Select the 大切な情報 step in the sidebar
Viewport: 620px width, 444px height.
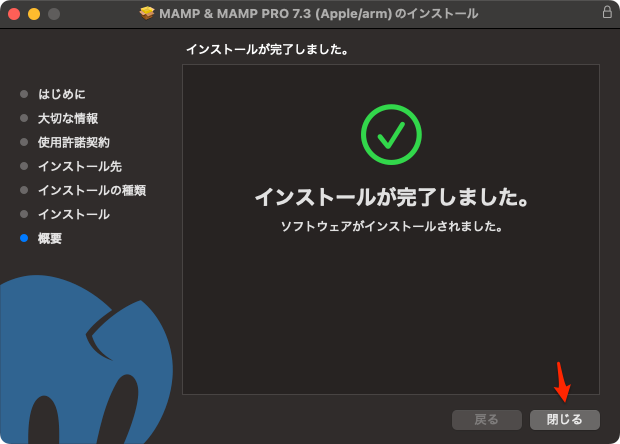point(68,118)
